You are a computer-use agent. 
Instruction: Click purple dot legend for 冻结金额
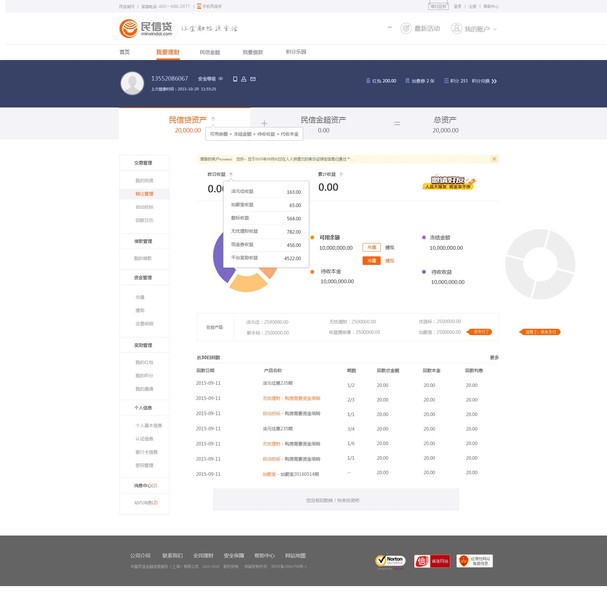[x=424, y=237]
